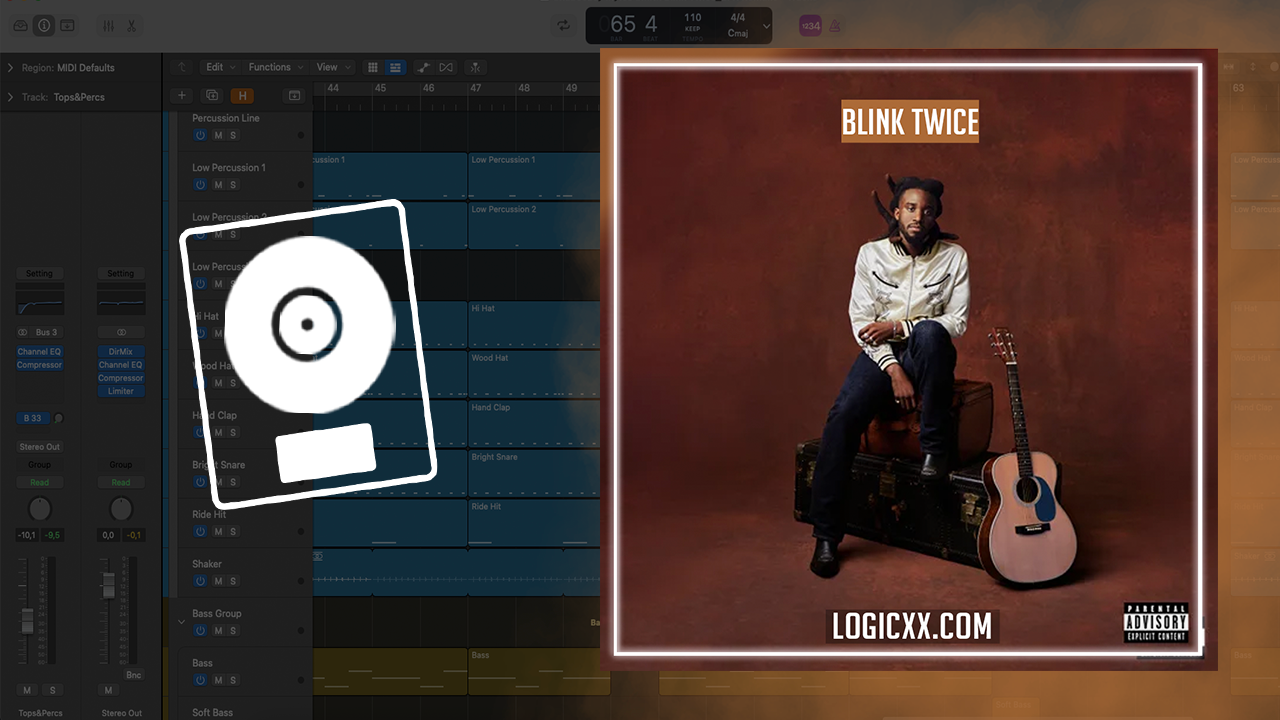Viewport: 1280px width, 720px height.
Task: Mute Tops&Percs channel strip
Action: (x=27, y=690)
